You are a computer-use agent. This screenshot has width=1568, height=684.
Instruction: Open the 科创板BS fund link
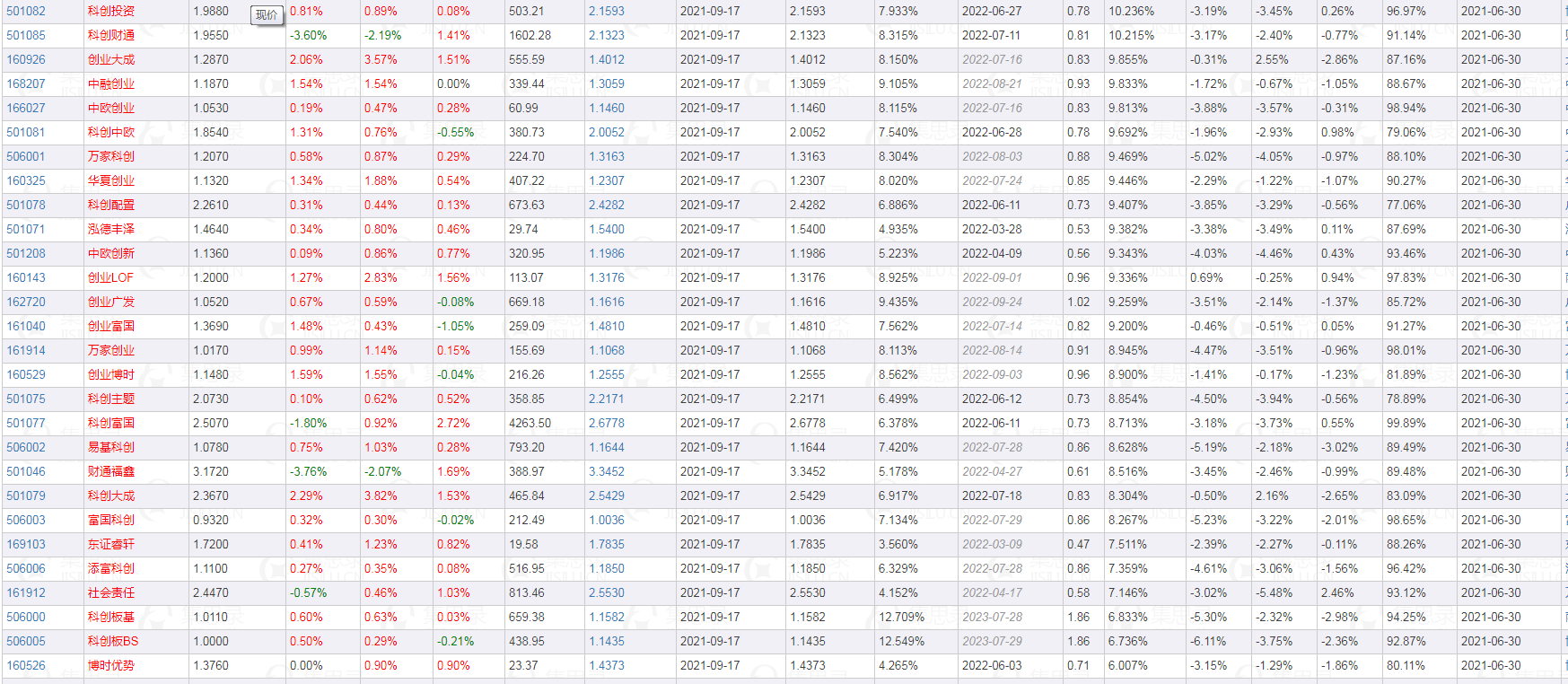pos(113,641)
